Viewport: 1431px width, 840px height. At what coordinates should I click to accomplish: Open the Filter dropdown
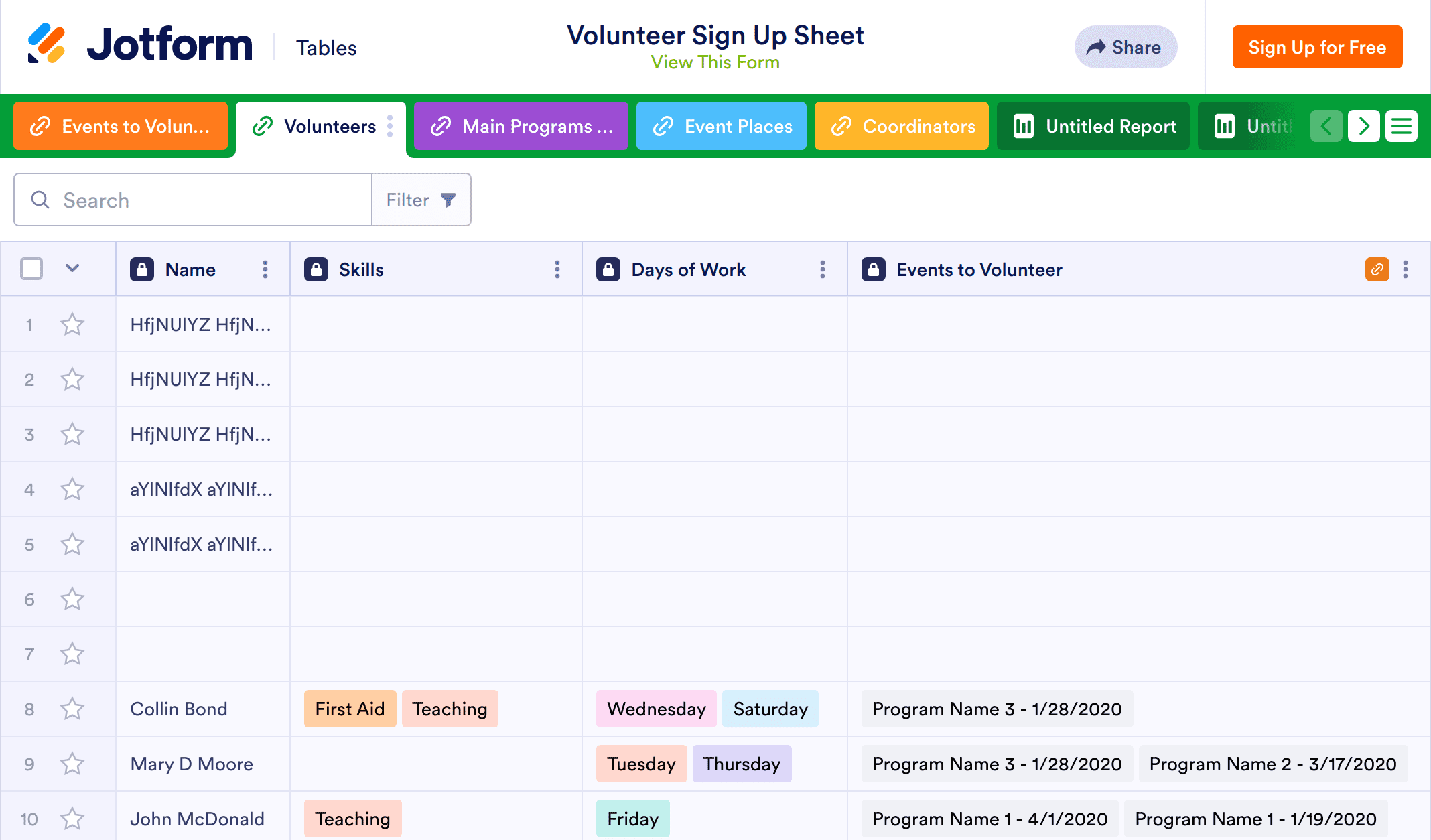[x=421, y=200]
